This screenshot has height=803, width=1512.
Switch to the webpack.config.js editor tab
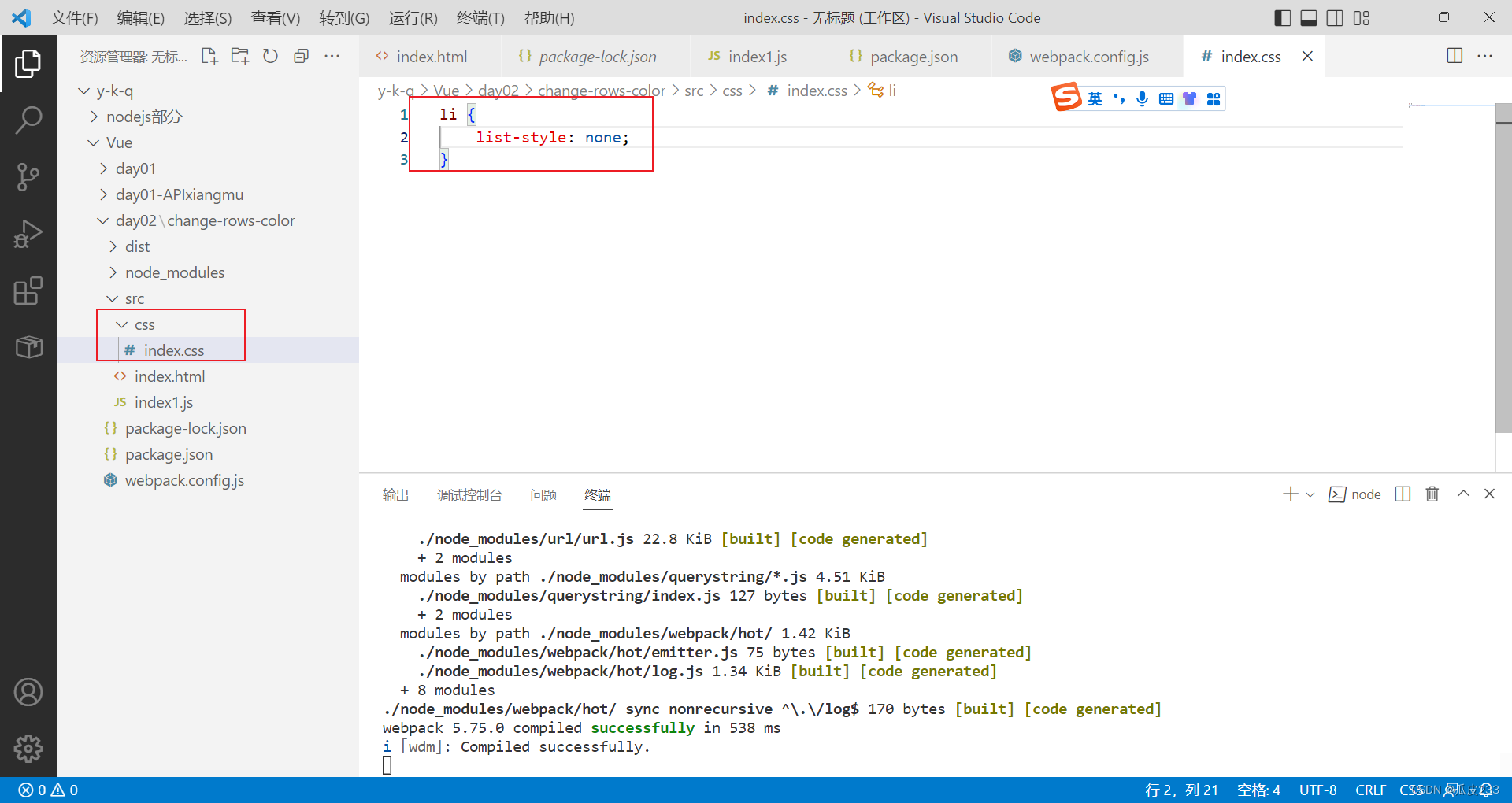pyautogui.click(x=1088, y=56)
